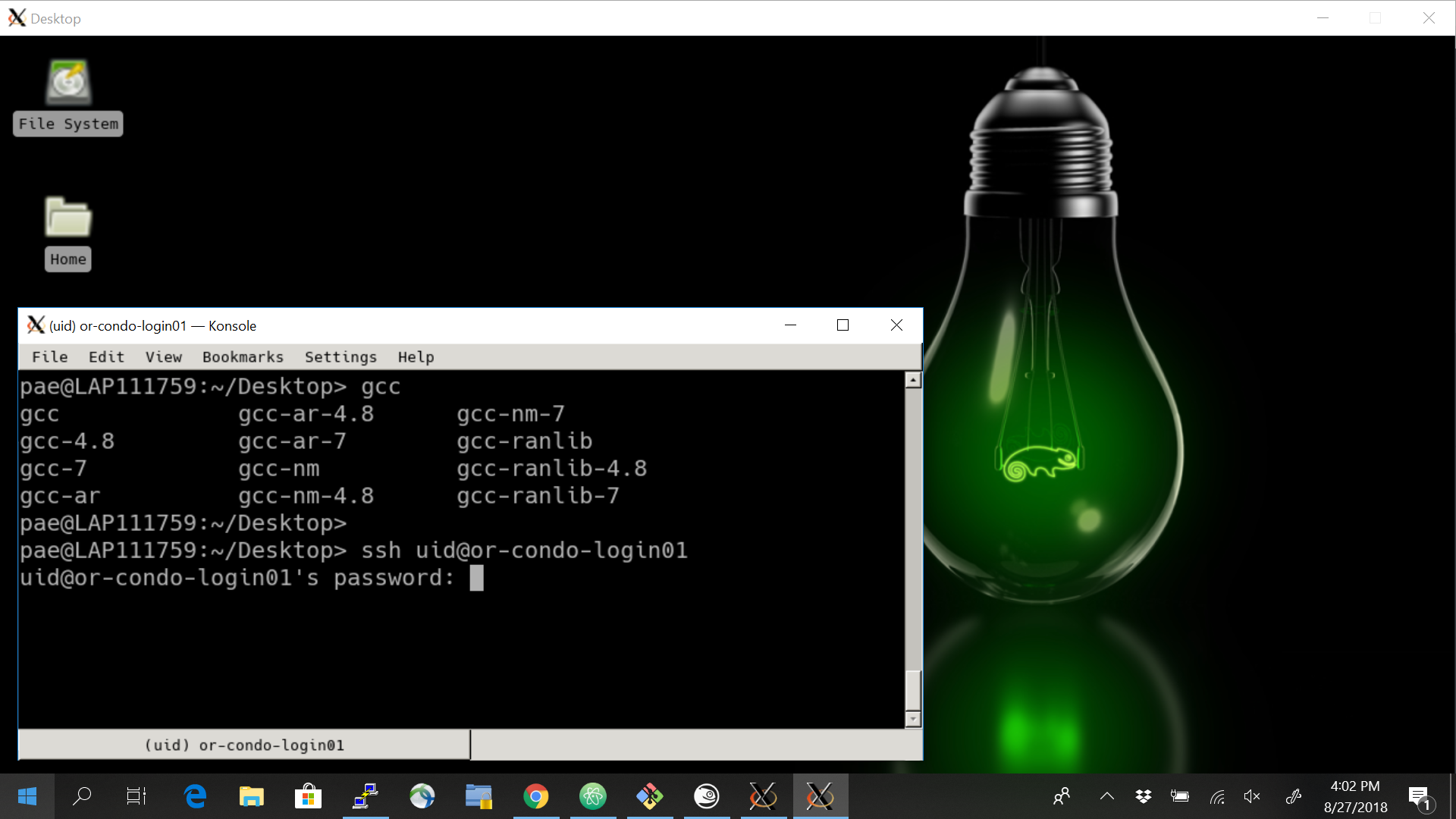Open the Bookmarks menu in Konsole
The image size is (1456, 819).
[x=243, y=356]
